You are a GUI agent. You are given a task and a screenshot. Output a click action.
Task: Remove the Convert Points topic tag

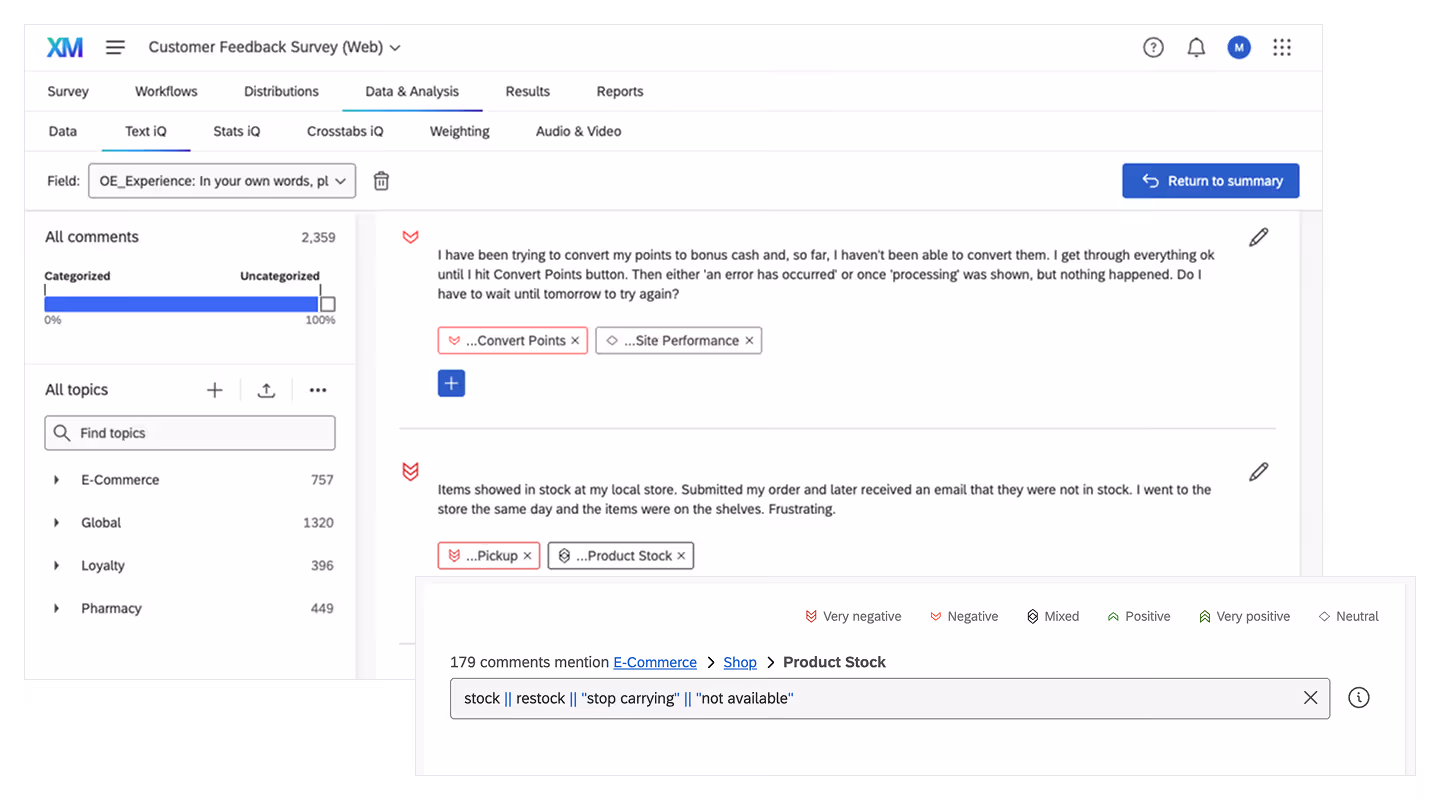575,341
